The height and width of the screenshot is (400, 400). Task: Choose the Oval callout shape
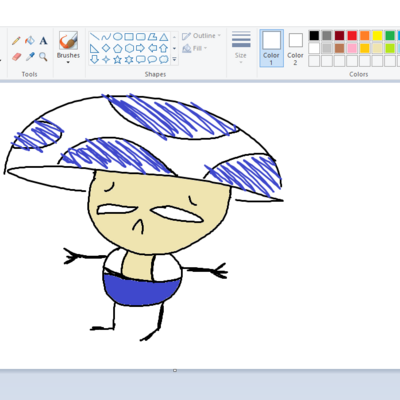152,60
